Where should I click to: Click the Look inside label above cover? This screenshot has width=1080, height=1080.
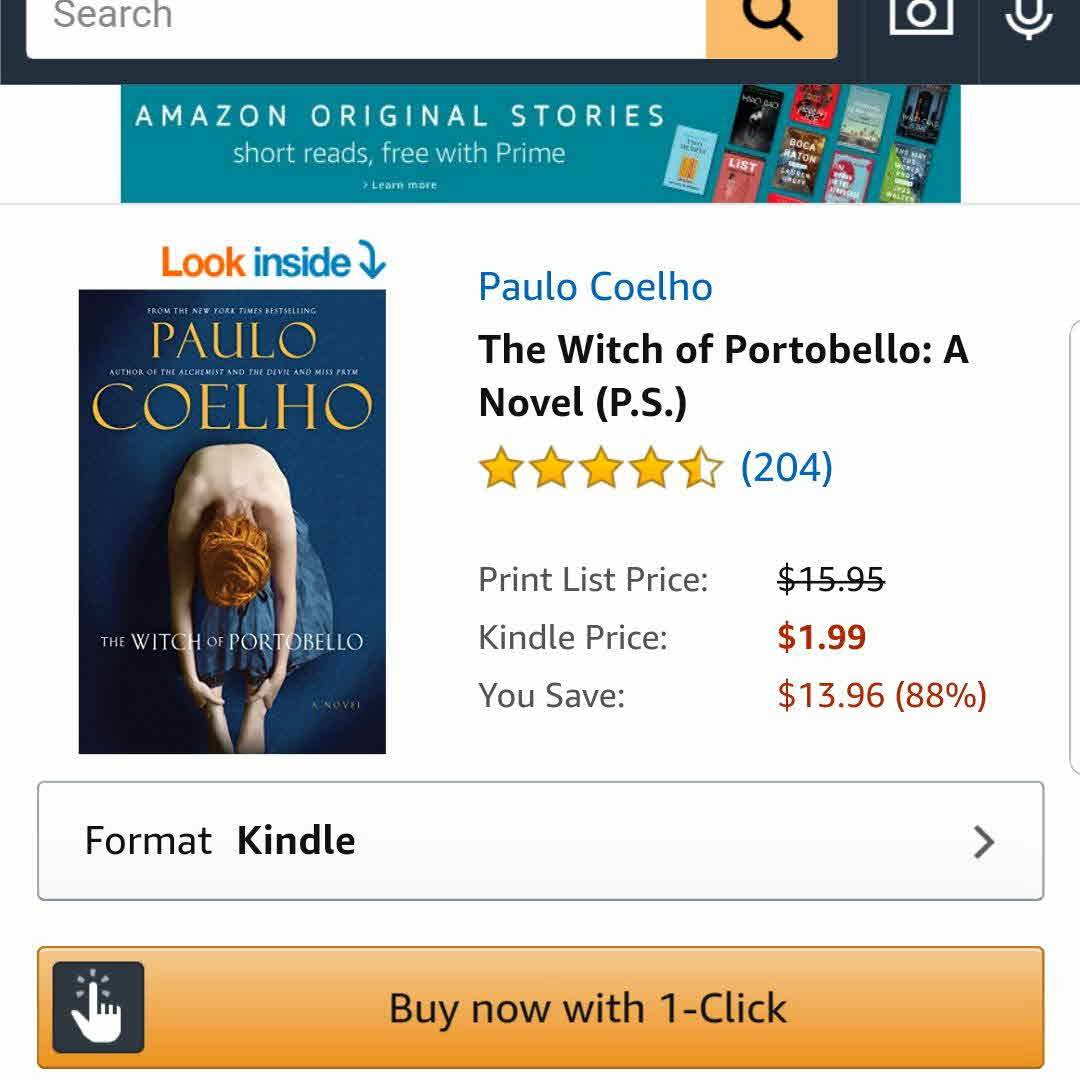coord(256,262)
